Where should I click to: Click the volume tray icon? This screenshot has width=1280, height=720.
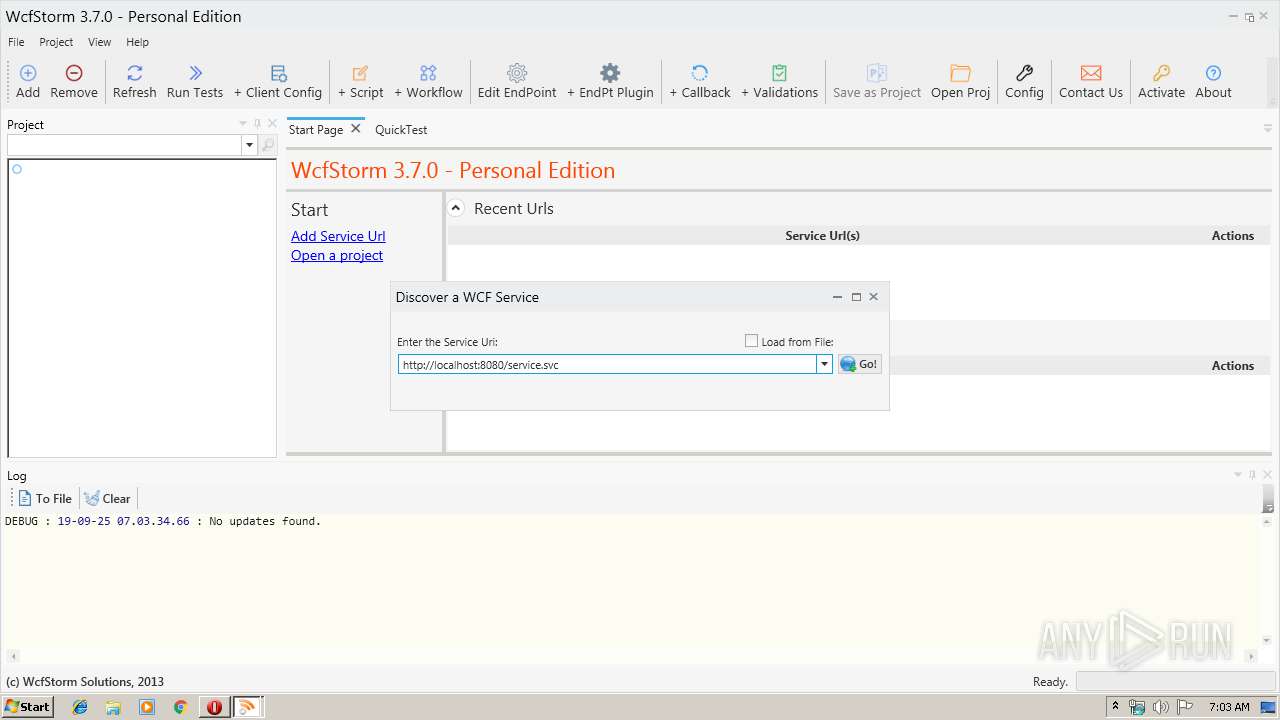point(1160,707)
